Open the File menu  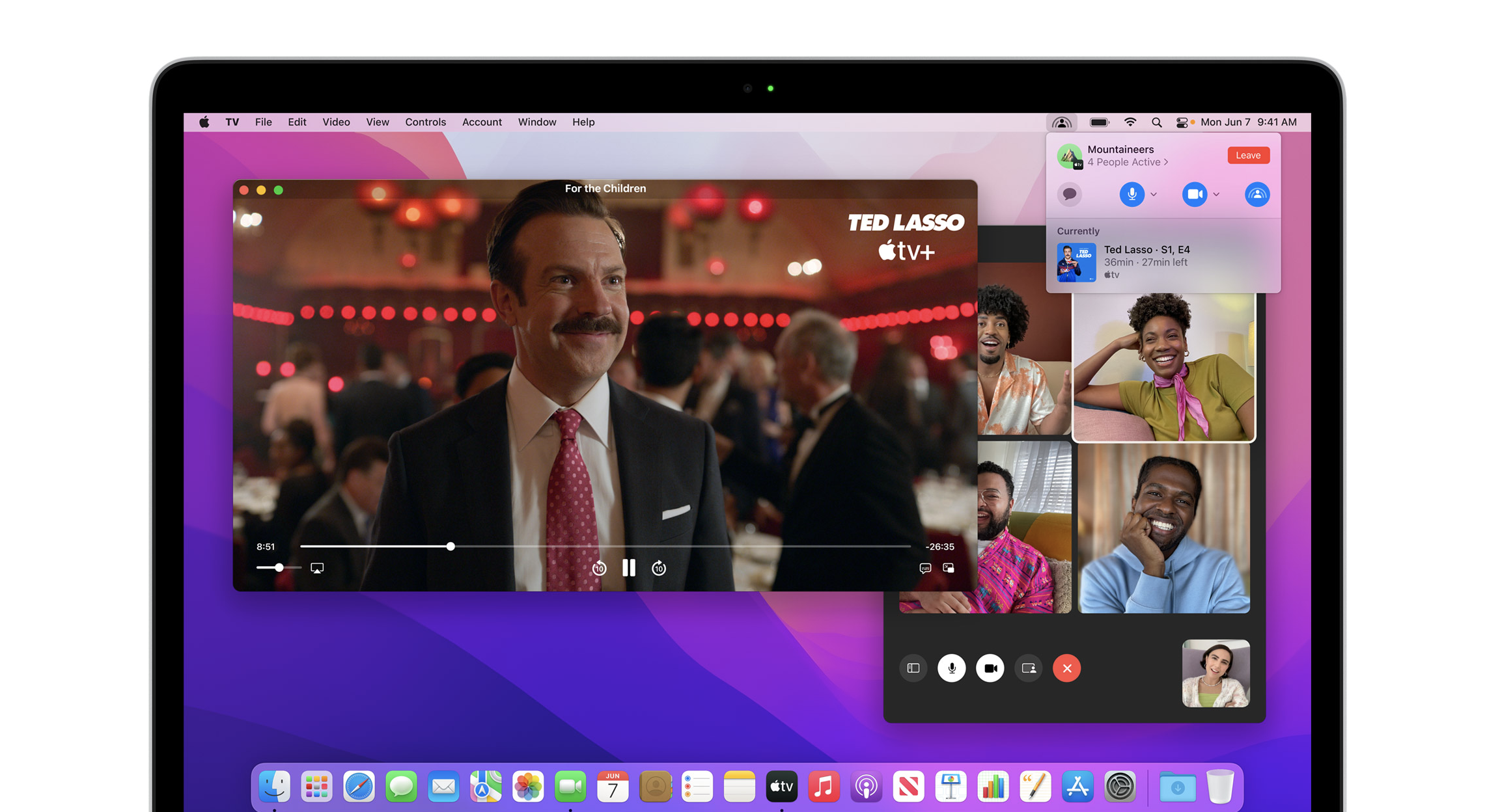click(x=264, y=122)
